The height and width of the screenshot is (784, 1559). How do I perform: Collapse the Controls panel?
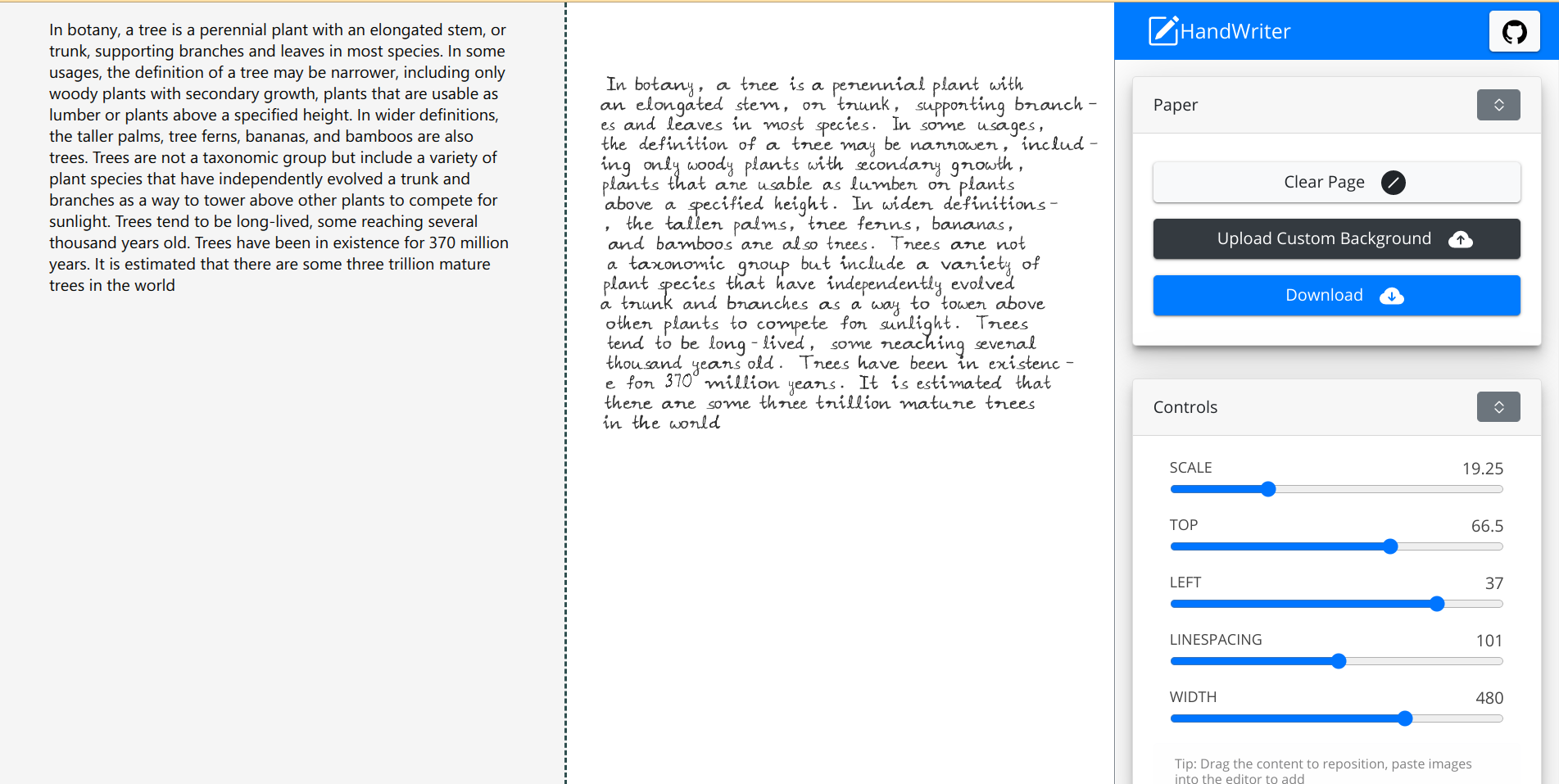pos(1498,407)
